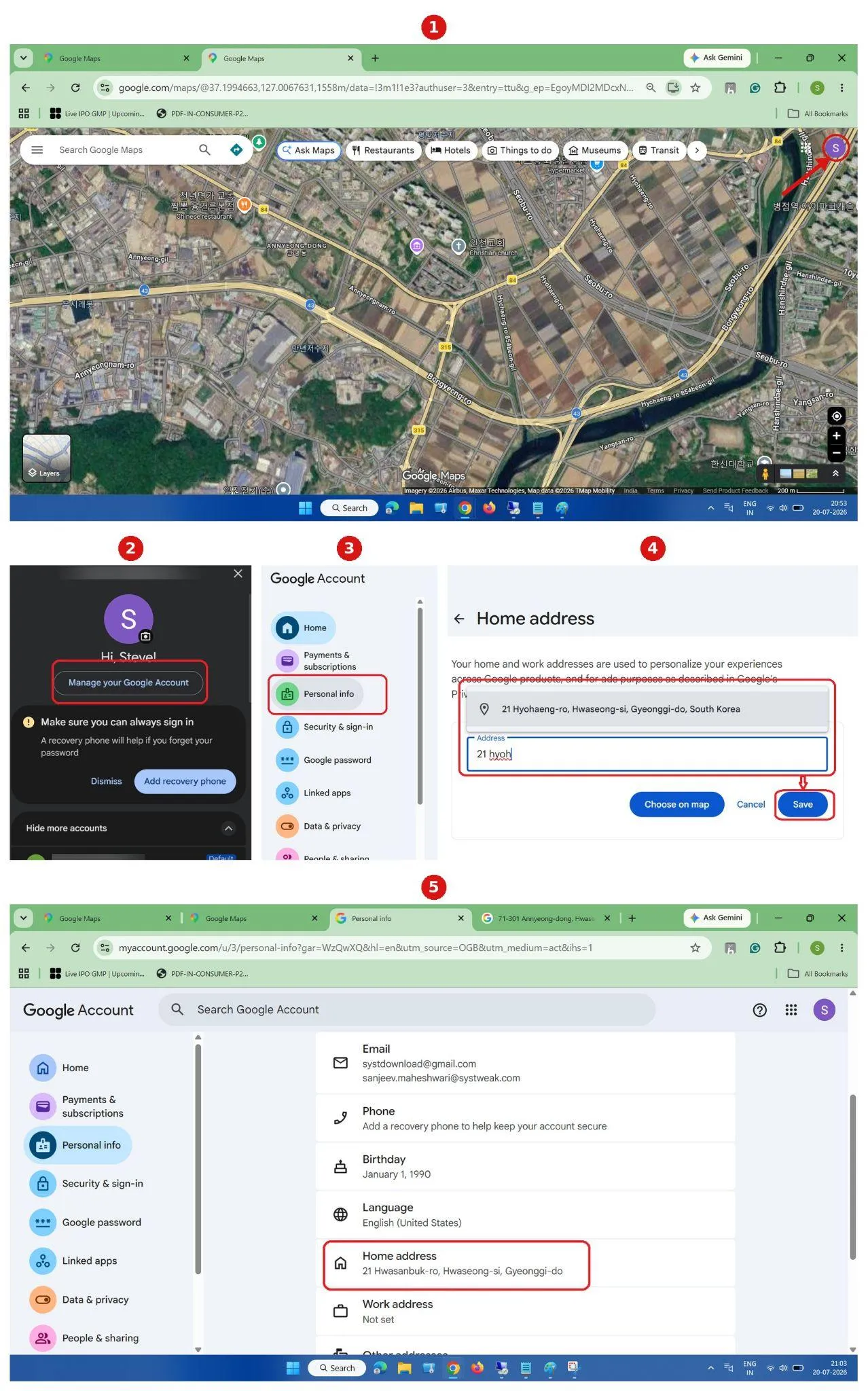This screenshot has height=1391, width=868.
Task: Select Personal info in step 3 sidebar
Action: (x=318, y=694)
